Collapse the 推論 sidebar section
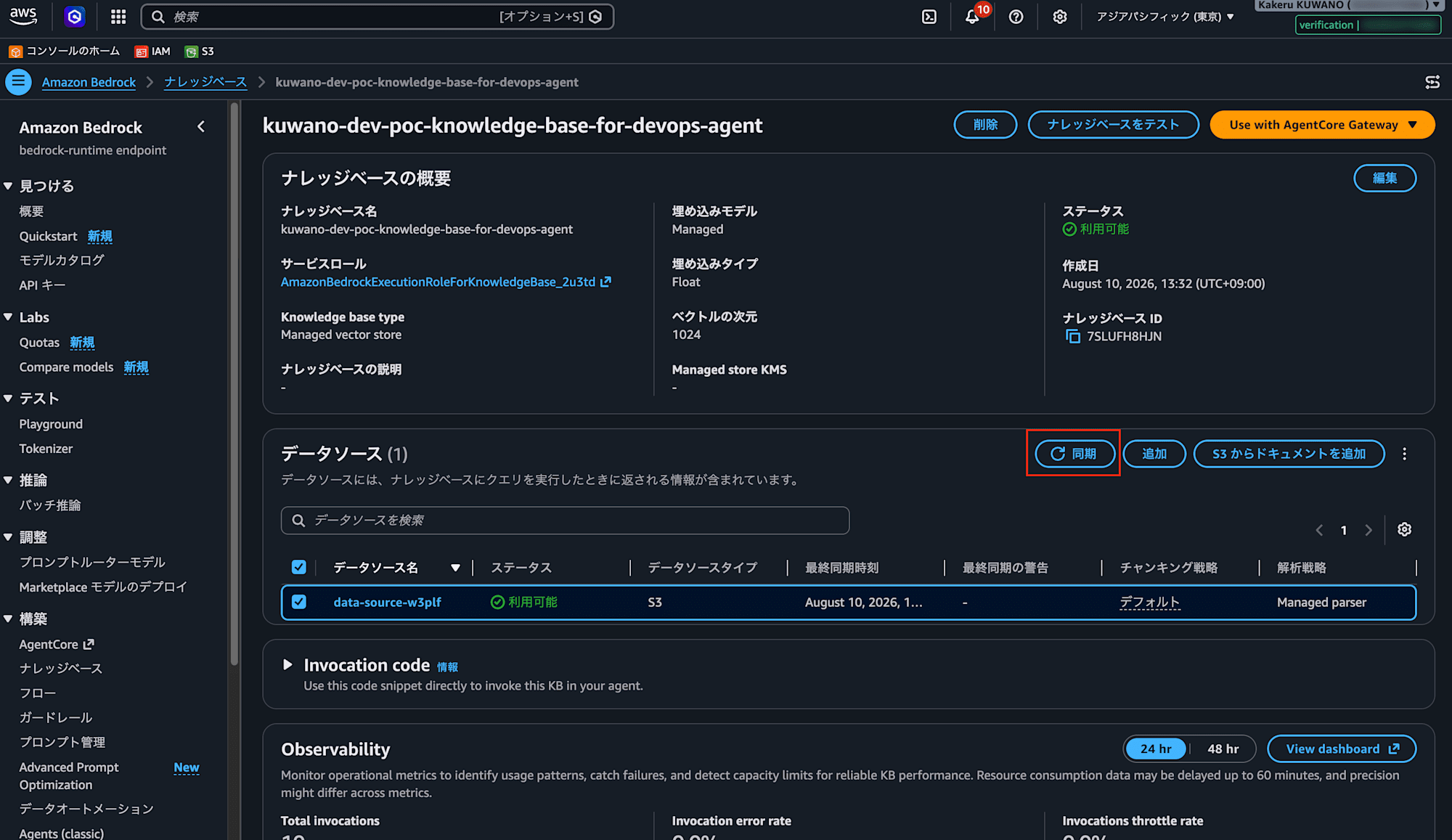Screen dimensions: 1452x840 point(8,480)
